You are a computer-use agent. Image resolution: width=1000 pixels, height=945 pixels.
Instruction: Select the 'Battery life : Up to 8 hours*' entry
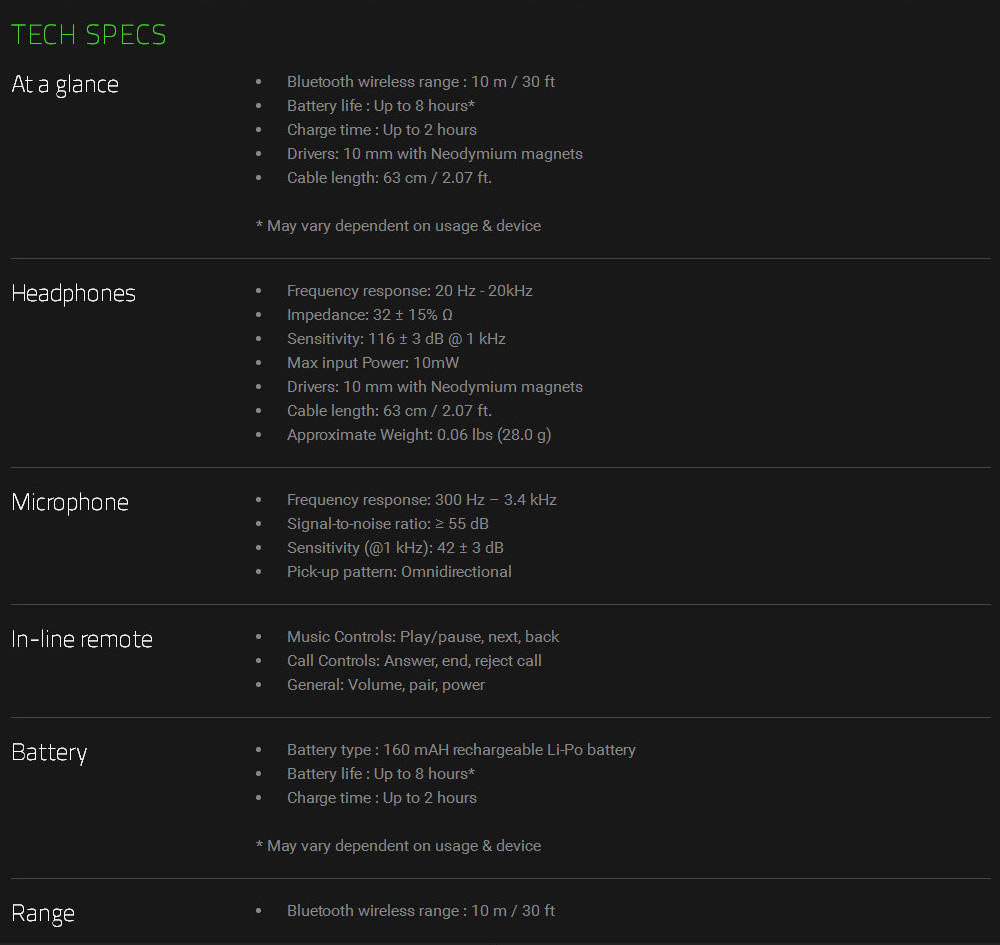[380, 105]
